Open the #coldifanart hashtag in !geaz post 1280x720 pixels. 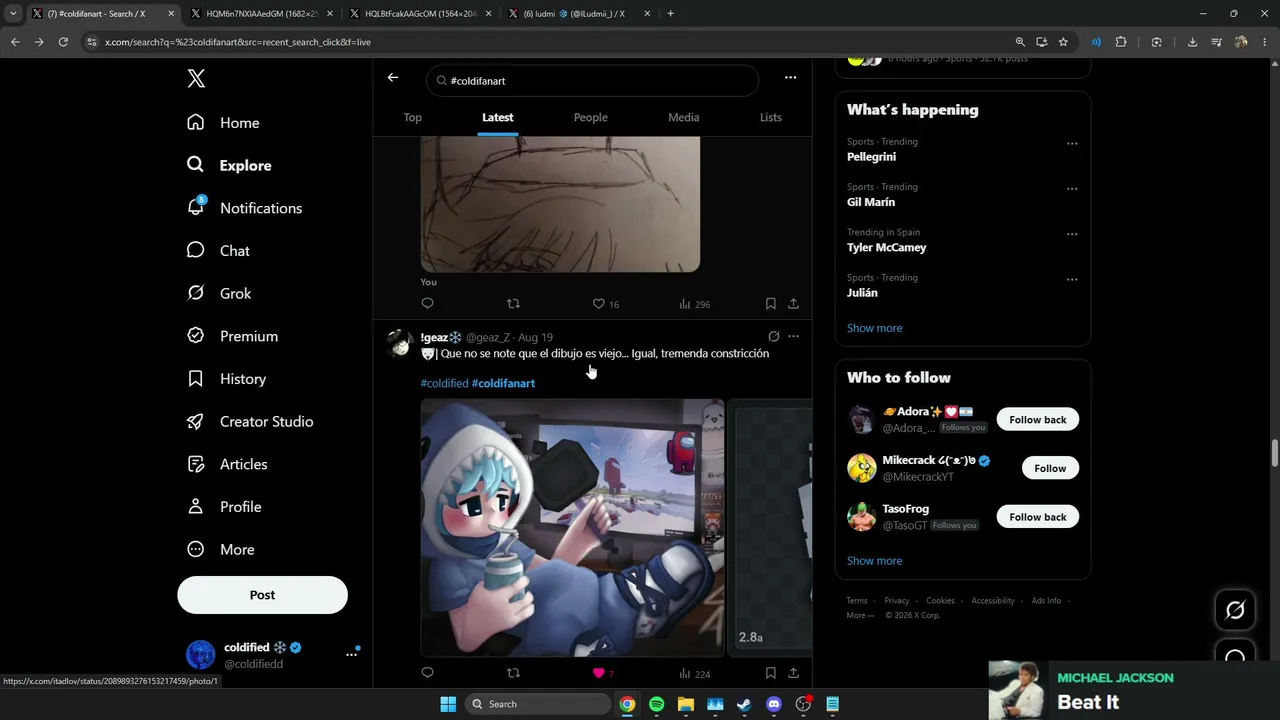coord(503,384)
